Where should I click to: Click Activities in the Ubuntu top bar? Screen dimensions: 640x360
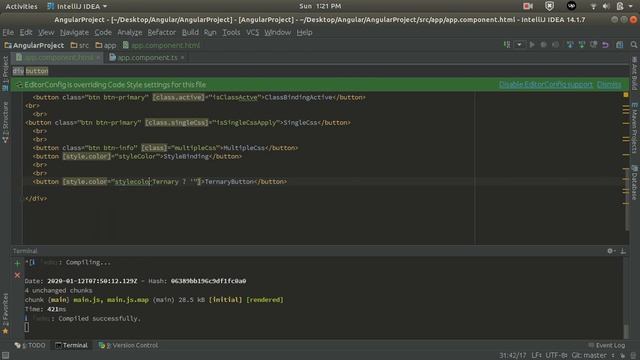pyautogui.click(x=21, y=6)
